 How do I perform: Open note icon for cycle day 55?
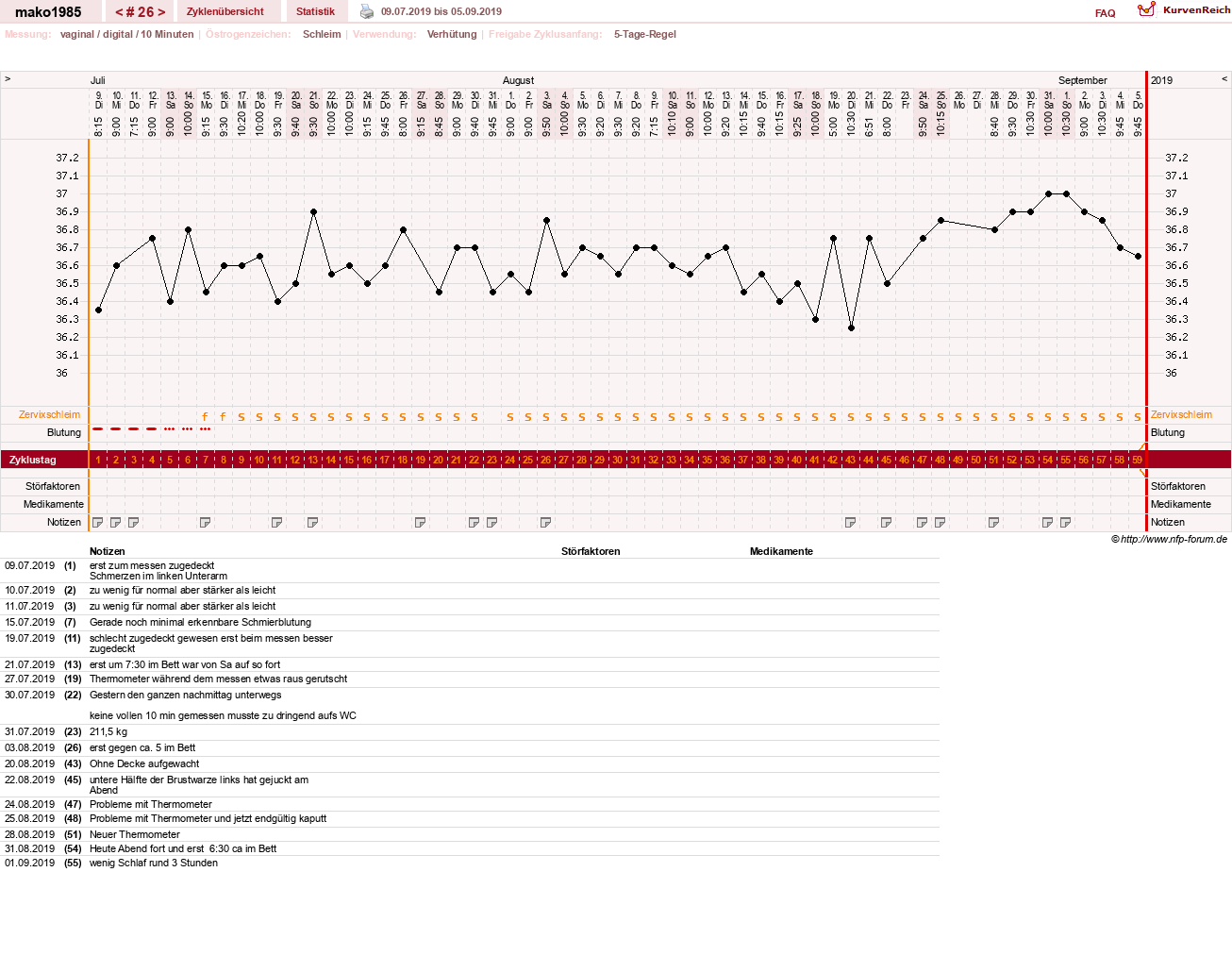pyautogui.click(x=1066, y=522)
